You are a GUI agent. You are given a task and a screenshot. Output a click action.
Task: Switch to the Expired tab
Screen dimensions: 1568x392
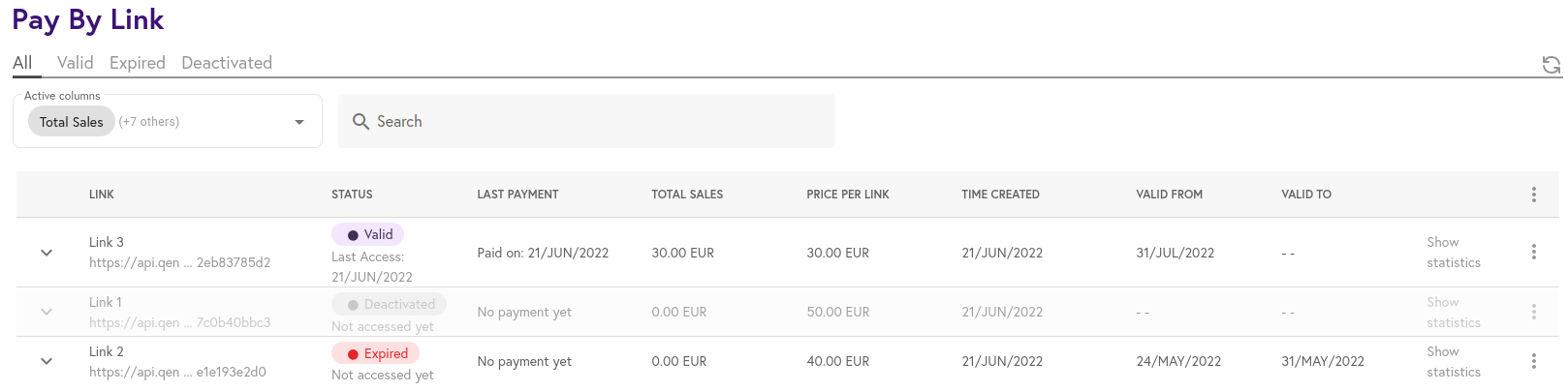point(138,63)
